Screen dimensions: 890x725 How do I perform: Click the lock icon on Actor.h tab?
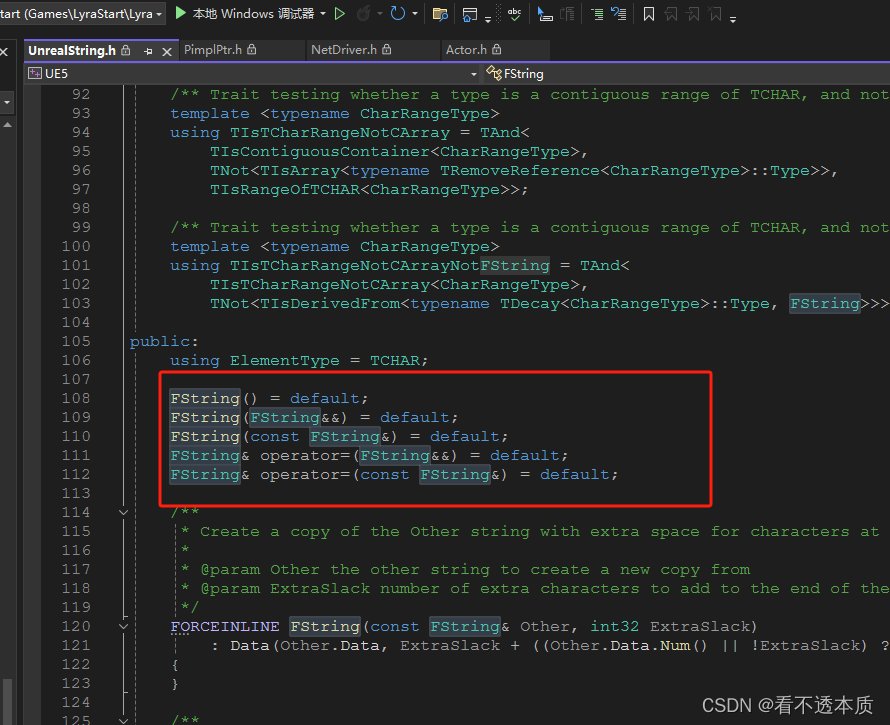point(497,50)
